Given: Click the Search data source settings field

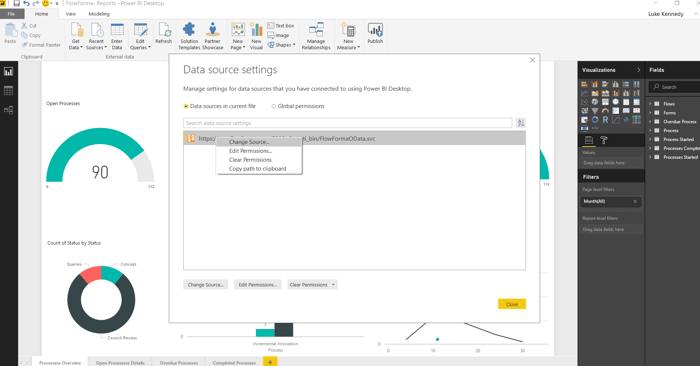Looking at the screenshot, I should pos(347,123).
